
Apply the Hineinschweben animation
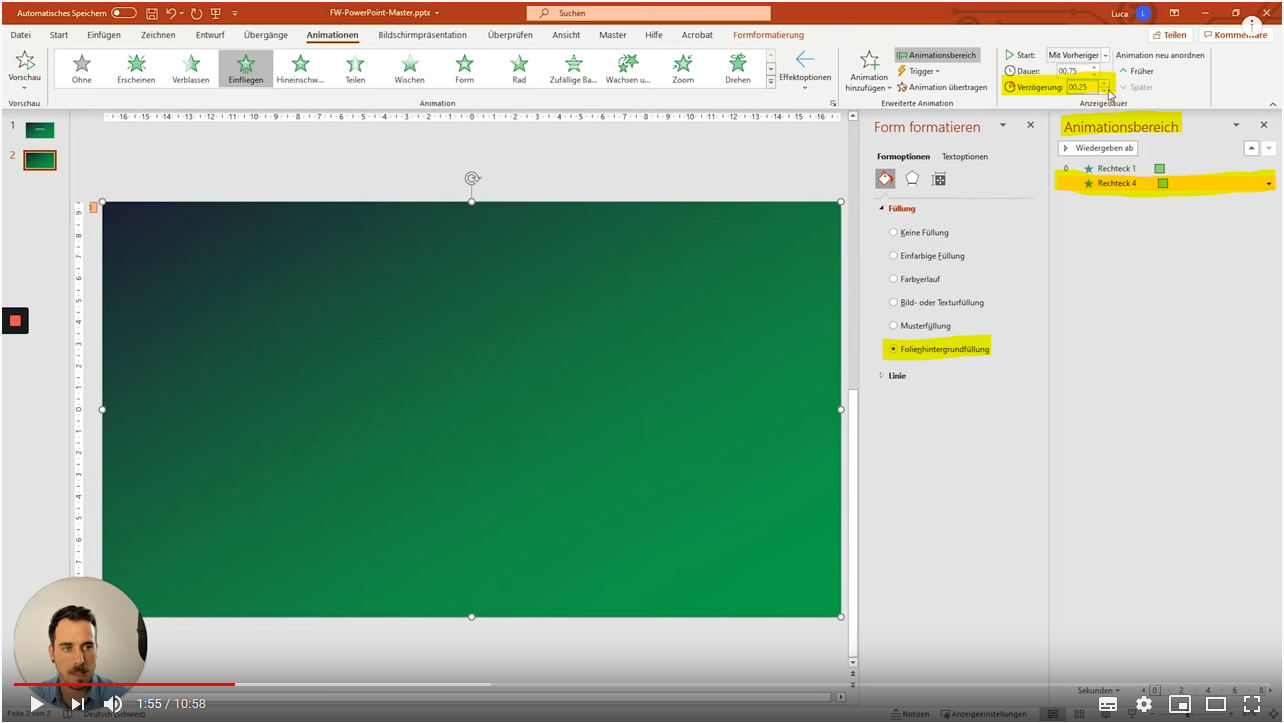300,69
